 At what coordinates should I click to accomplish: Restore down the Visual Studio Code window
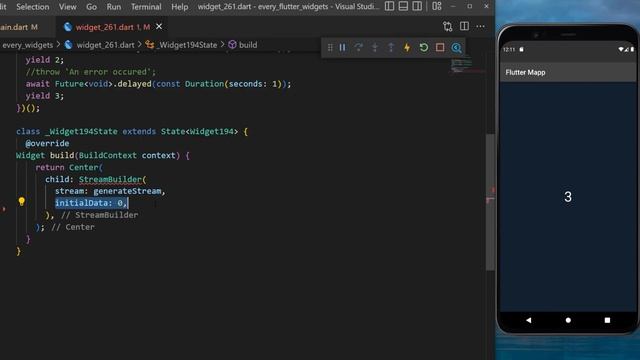click(x=470, y=6)
